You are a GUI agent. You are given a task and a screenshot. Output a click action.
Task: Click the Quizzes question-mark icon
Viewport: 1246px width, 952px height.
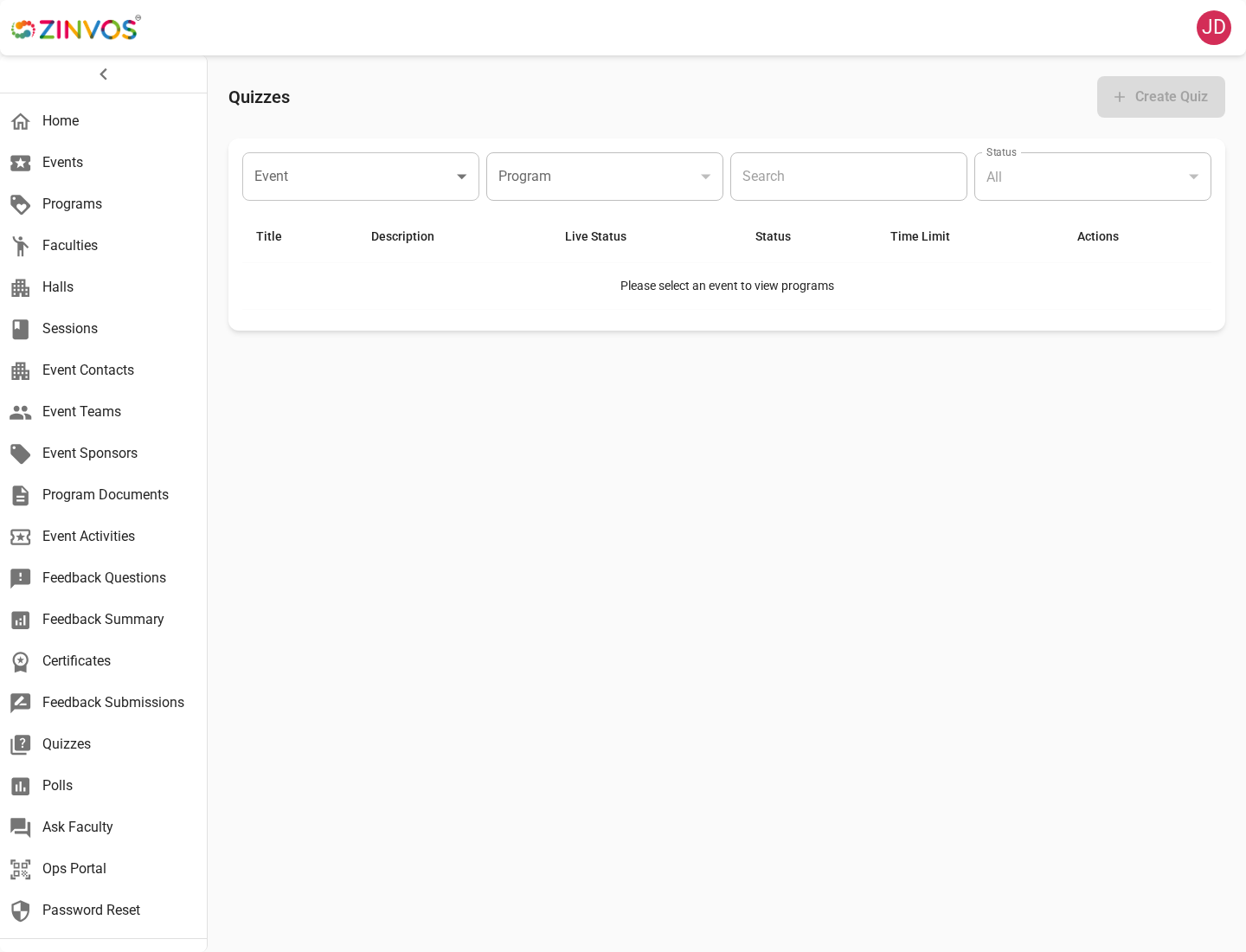pos(21,744)
